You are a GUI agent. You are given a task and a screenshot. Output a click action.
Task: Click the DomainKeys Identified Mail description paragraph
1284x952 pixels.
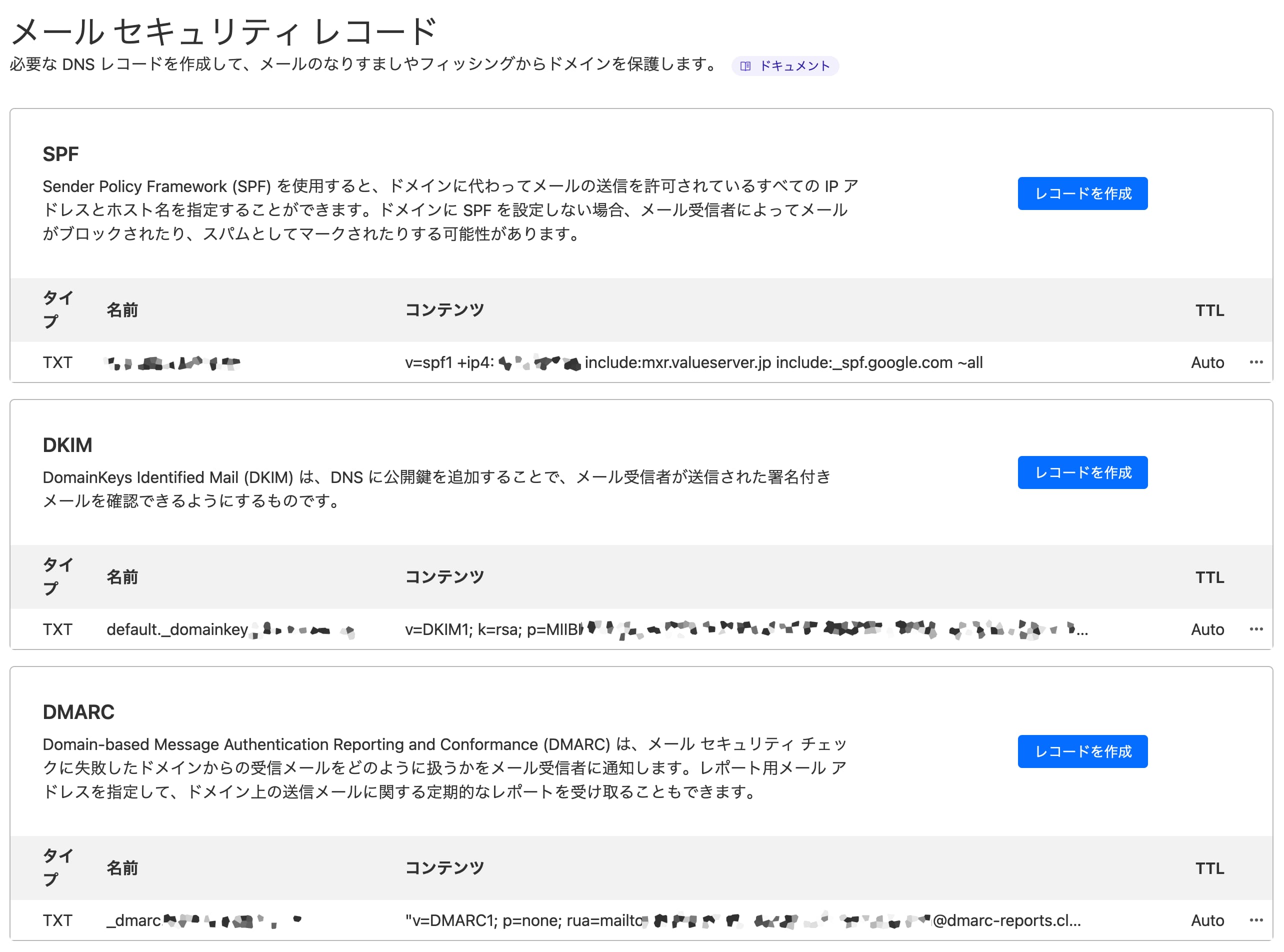click(x=437, y=488)
